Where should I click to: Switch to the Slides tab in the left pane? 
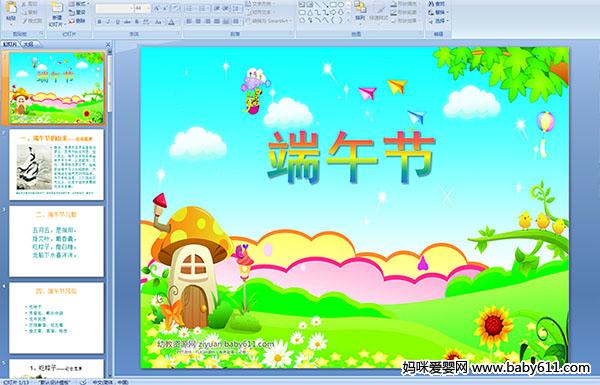(x=10, y=44)
